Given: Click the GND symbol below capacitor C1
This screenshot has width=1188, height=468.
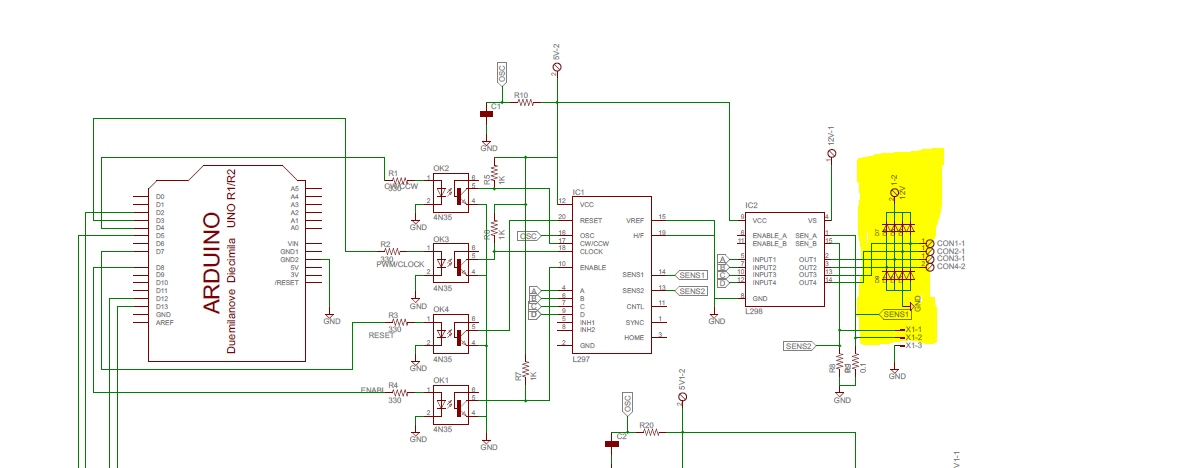Looking at the screenshot, I should click(489, 145).
